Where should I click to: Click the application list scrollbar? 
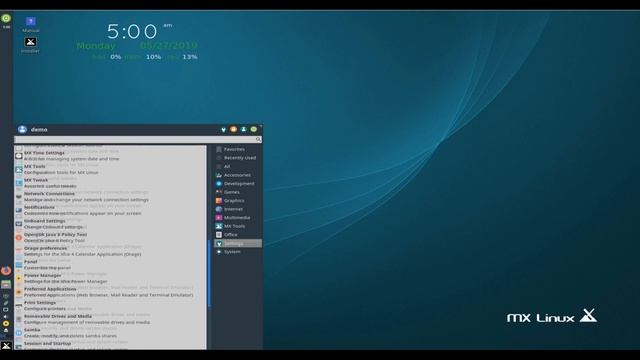(209, 273)
